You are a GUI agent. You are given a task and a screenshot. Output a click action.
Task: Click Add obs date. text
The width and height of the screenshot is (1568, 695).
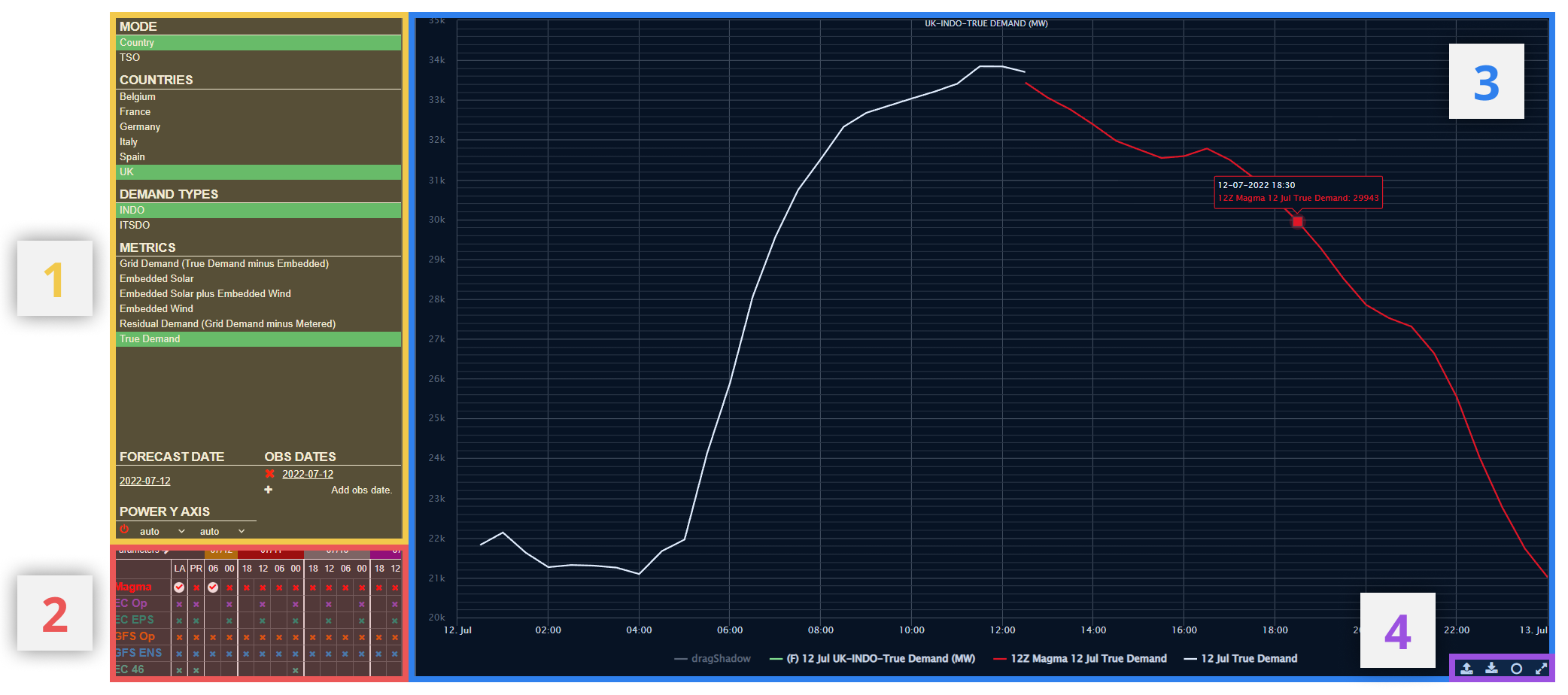point(362,490)
